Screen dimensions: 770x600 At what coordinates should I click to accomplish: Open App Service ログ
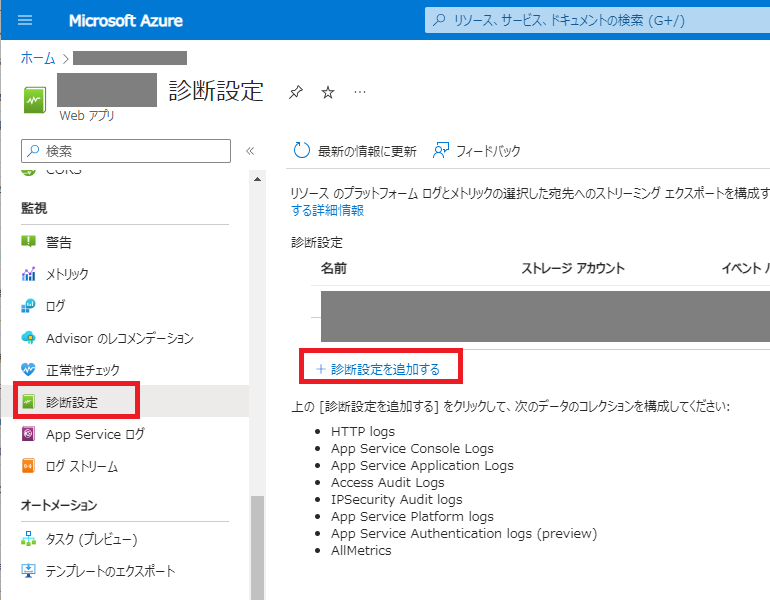coord(95,434)
